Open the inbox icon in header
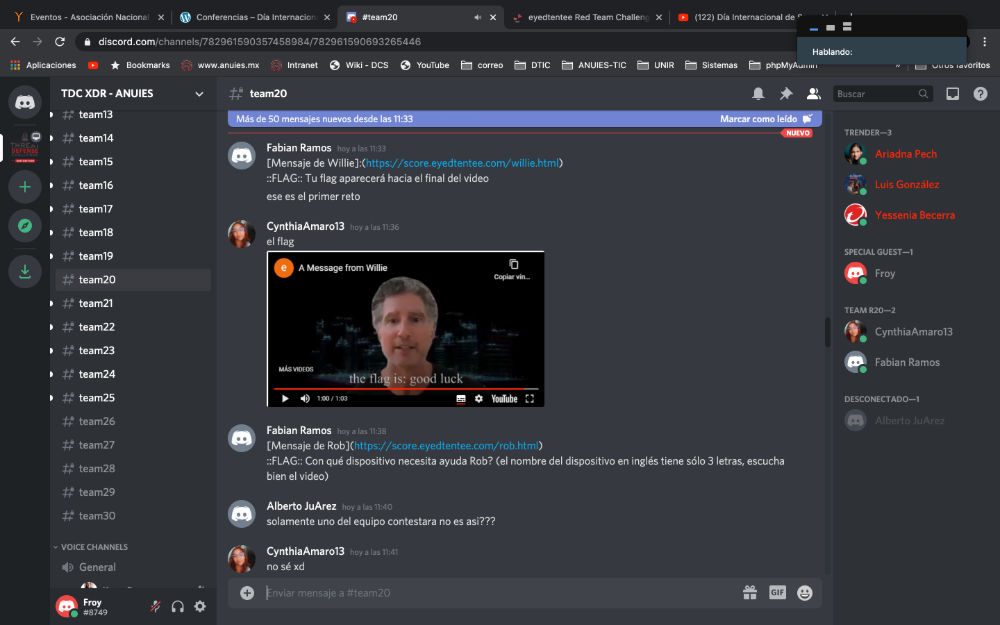This screenshot has height=625, width=1000. click(952, 93)
